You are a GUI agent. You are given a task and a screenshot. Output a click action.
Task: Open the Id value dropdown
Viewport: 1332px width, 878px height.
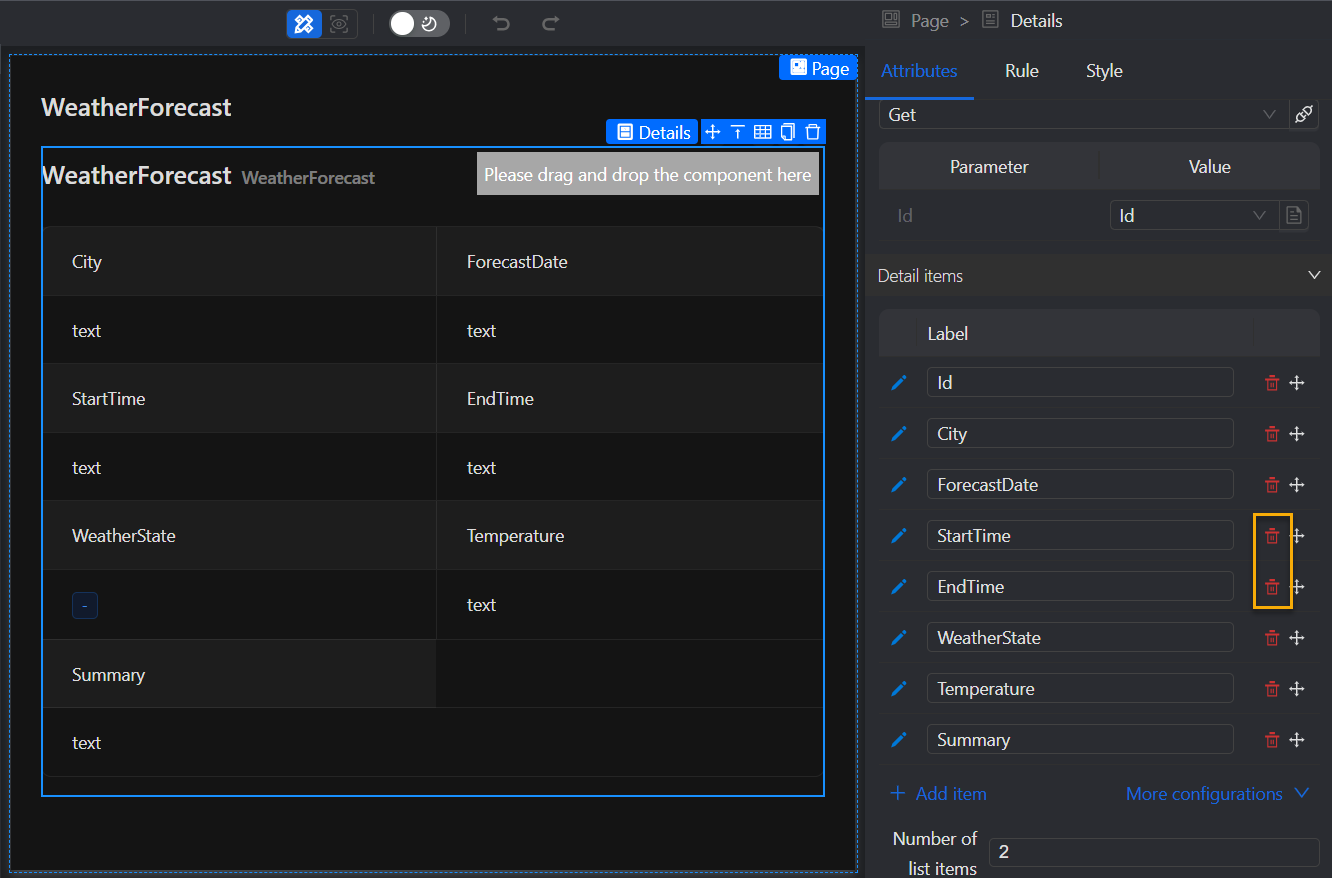1194,215
